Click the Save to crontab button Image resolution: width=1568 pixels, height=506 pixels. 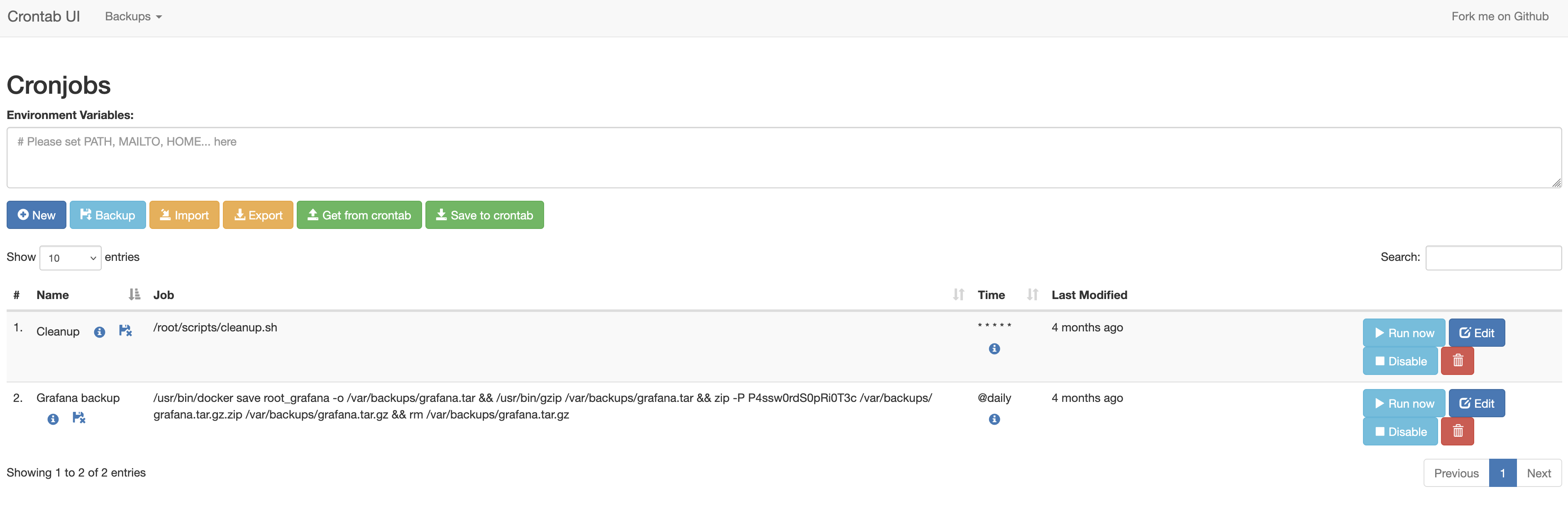pos(484,215)
